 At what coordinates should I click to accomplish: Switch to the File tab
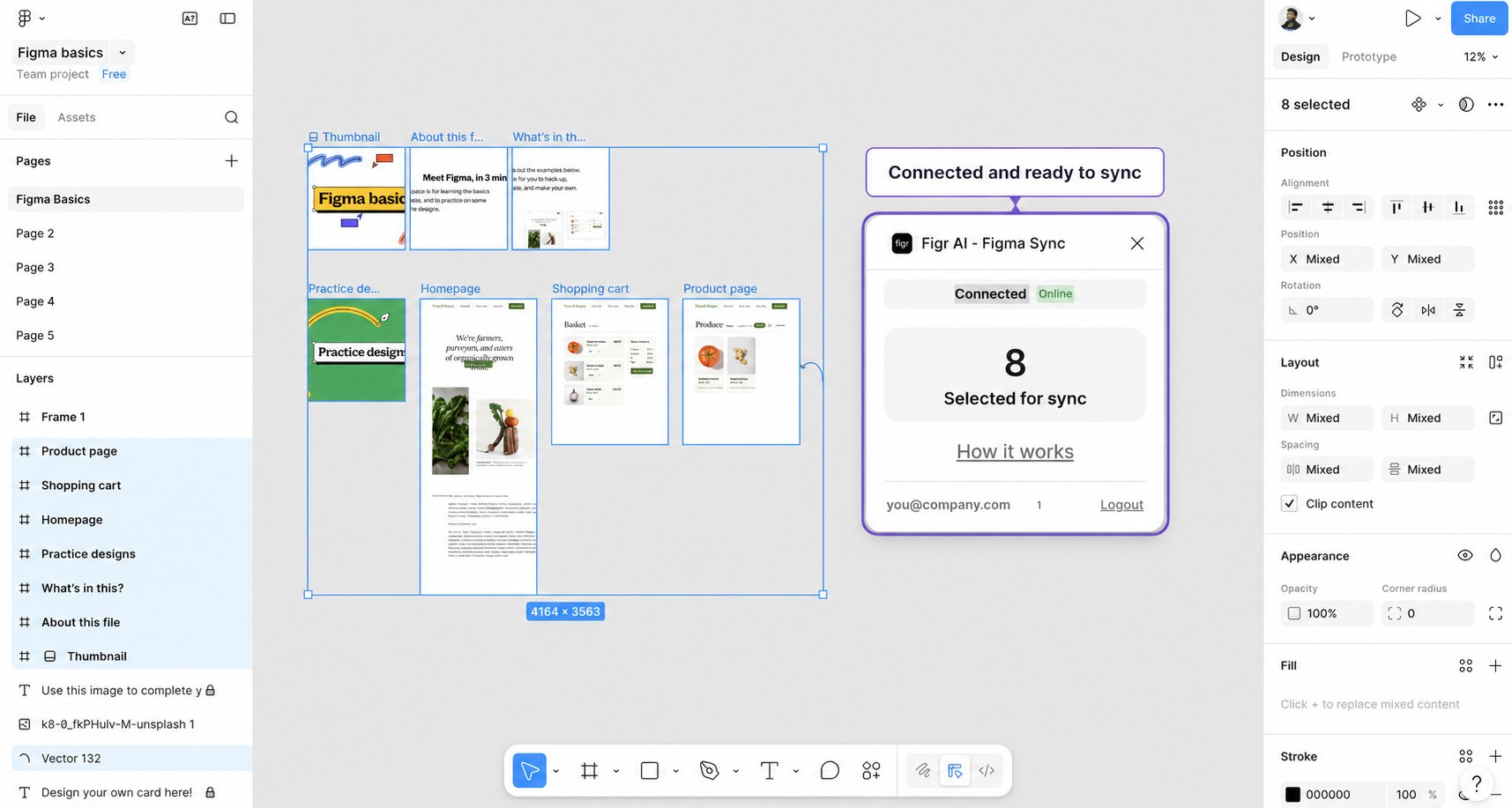pos(26,117)
